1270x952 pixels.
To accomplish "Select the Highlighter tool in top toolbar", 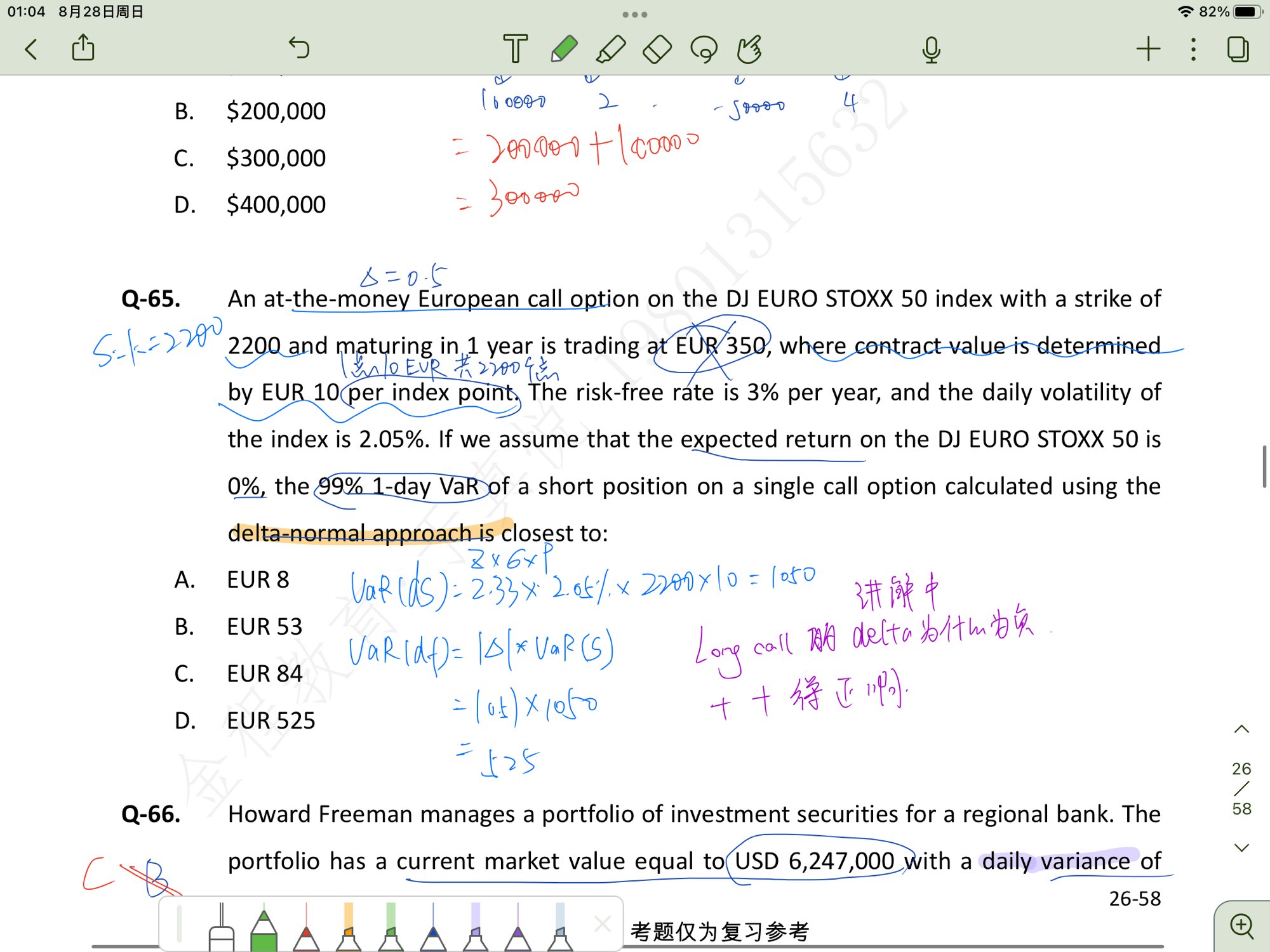I will pos(611,49).
